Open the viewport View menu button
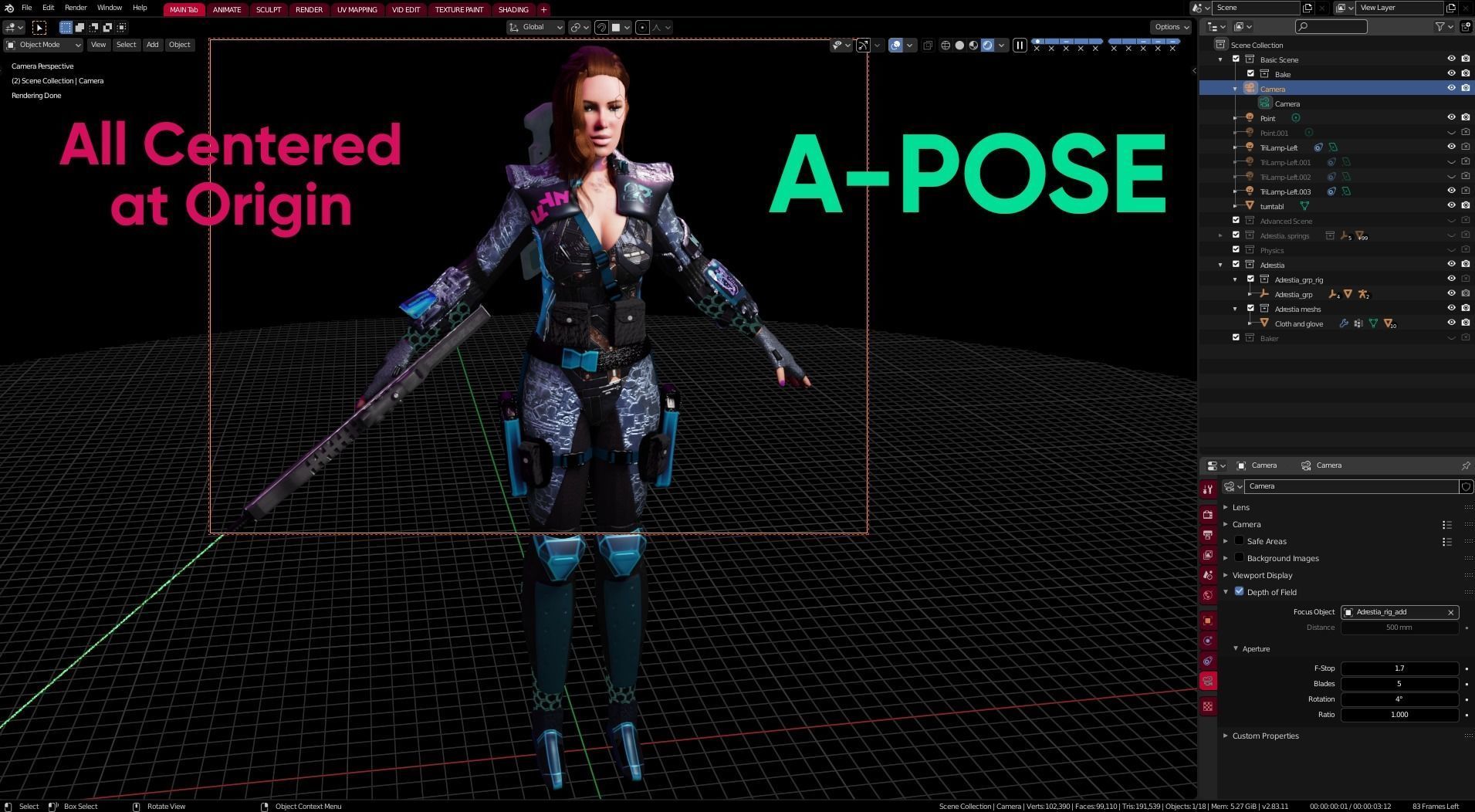Viewport: 1475px width, 812px height. pyautogui.click(x=98, y=45)
